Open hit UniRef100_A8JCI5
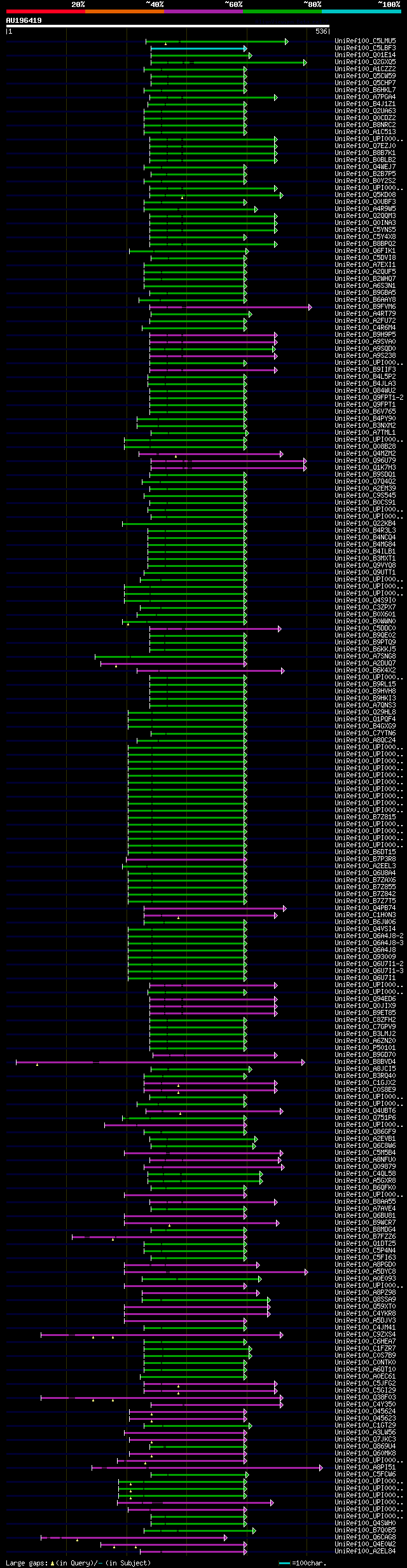This screenshot has height=1568, width=407. click(365, 1069)
